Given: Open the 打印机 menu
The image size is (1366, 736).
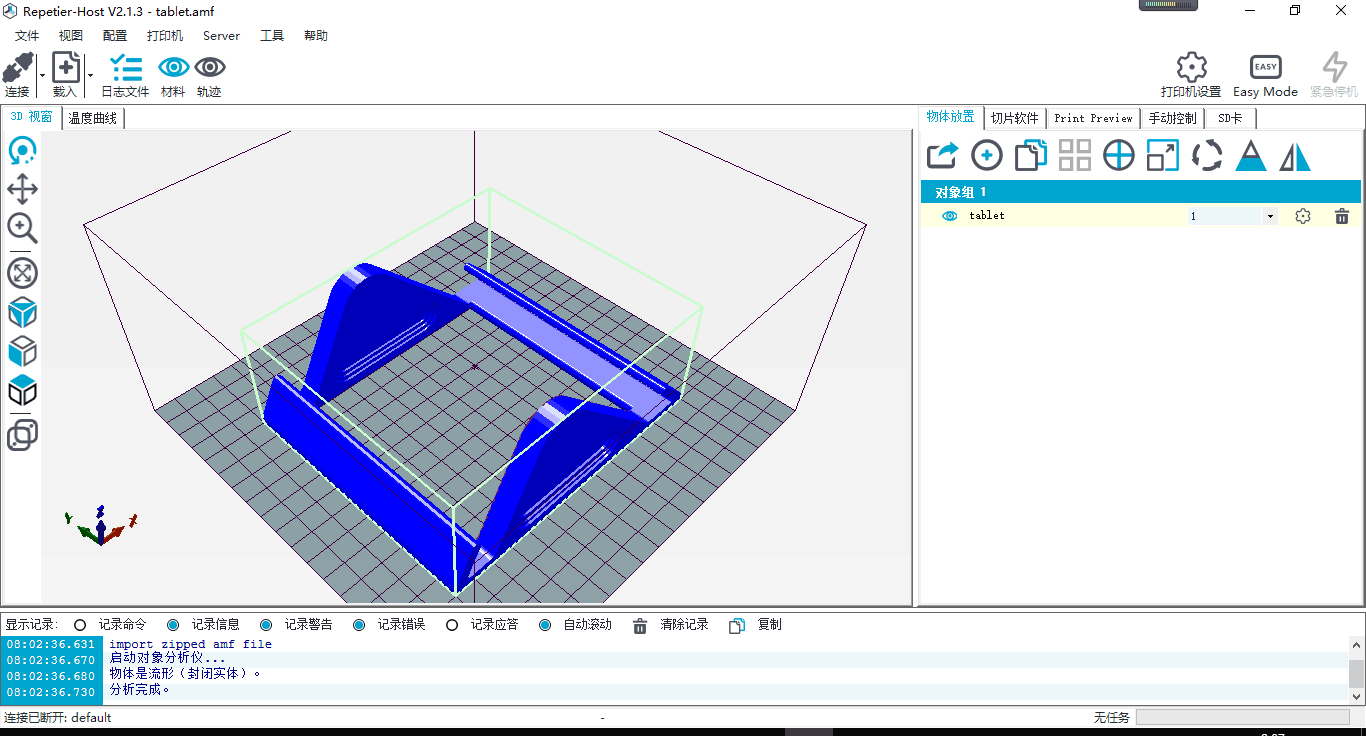Looking at the screenshot, I should (x=165, y=36).
